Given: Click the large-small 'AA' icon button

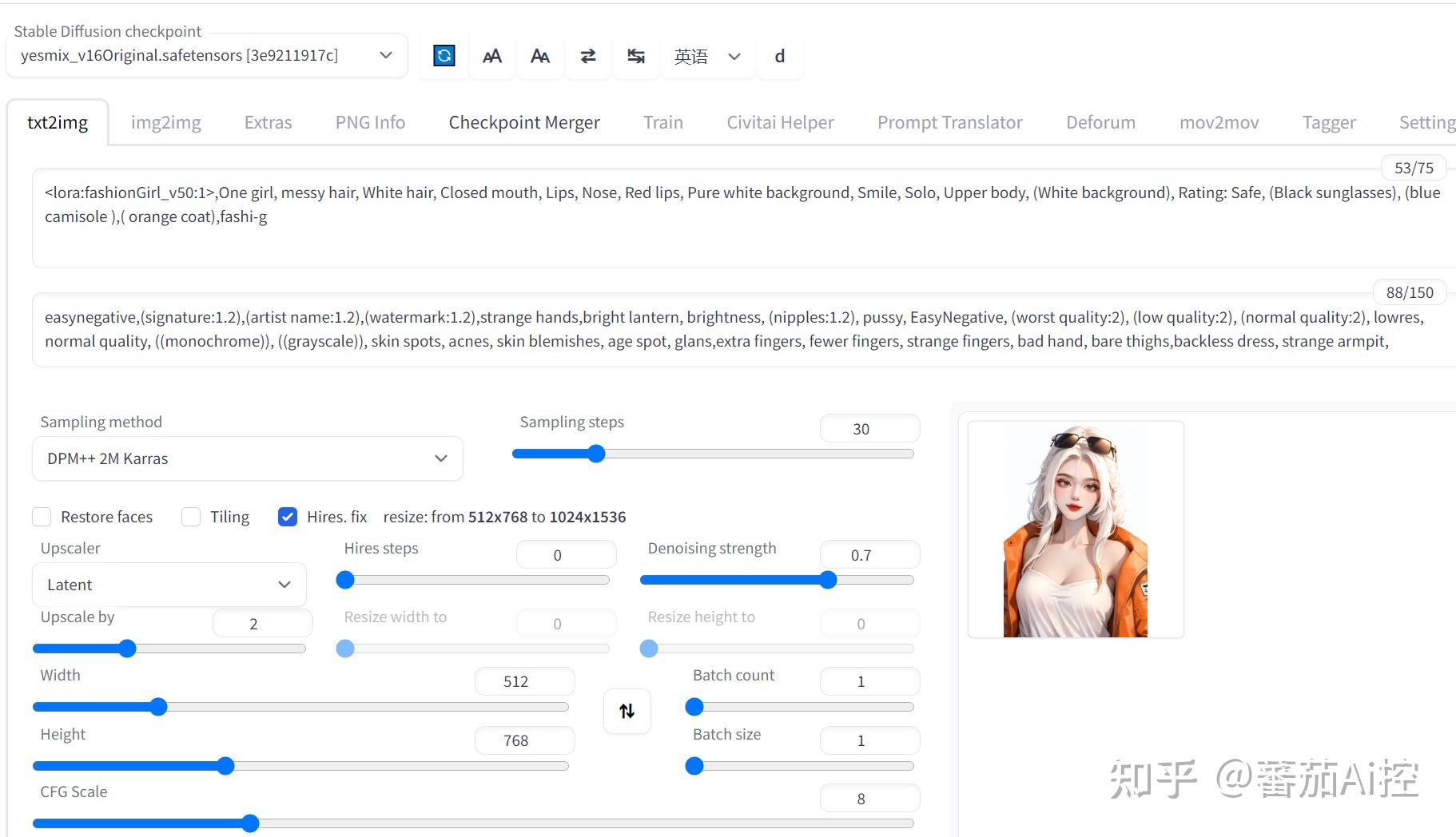Looking at the screenshot, I should (x=540, y=56).
